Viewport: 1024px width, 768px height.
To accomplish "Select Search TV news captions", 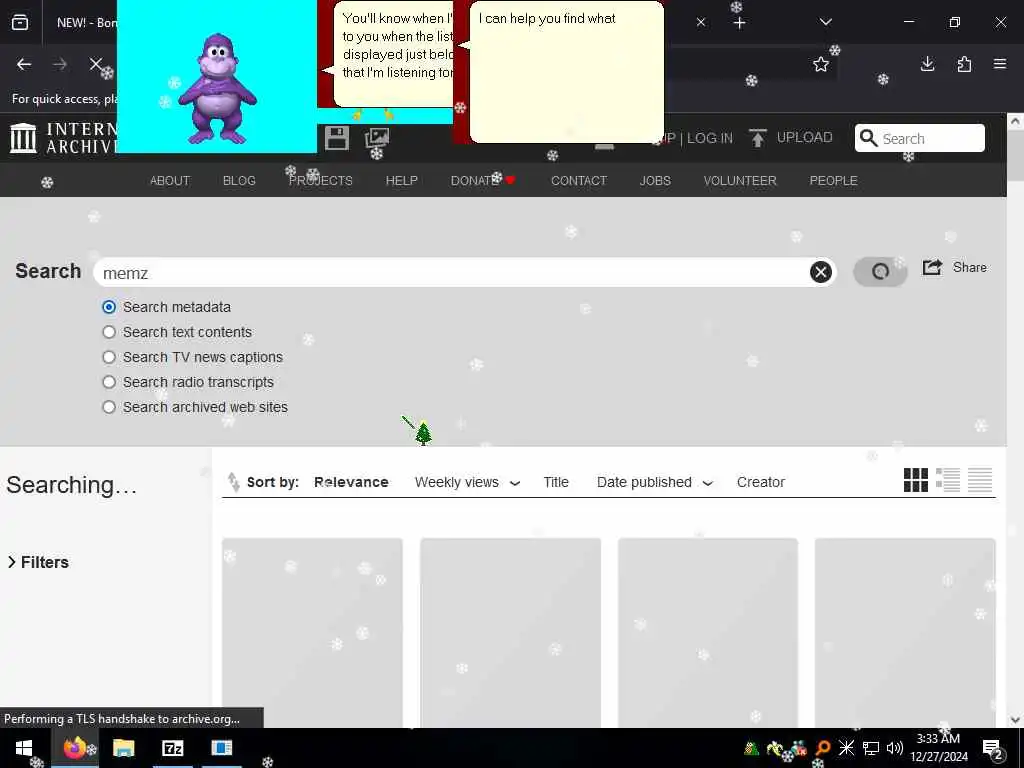I will pos(109,357).
